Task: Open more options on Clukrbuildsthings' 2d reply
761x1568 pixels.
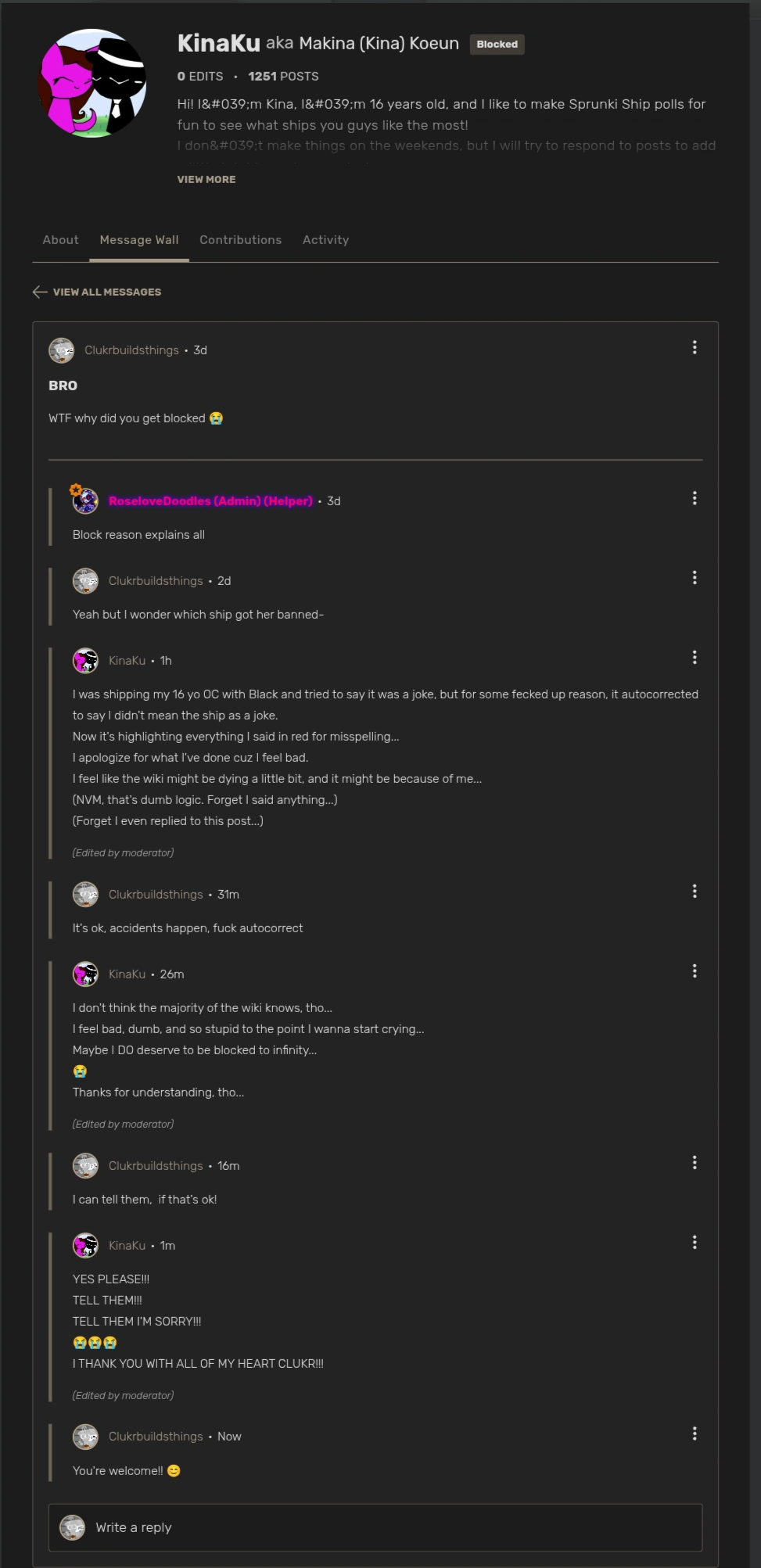Action: click(694, 578)
